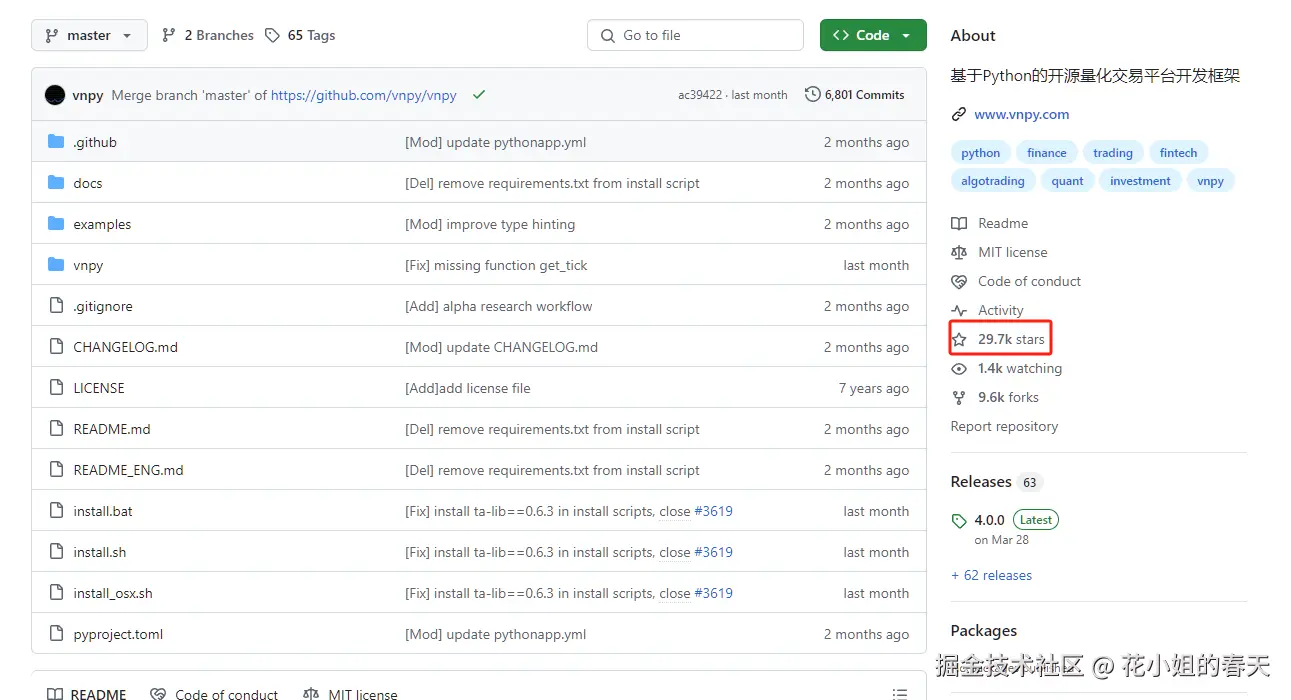Click the install.bat file icon
Screen dimensions: 1291x700
56,511
